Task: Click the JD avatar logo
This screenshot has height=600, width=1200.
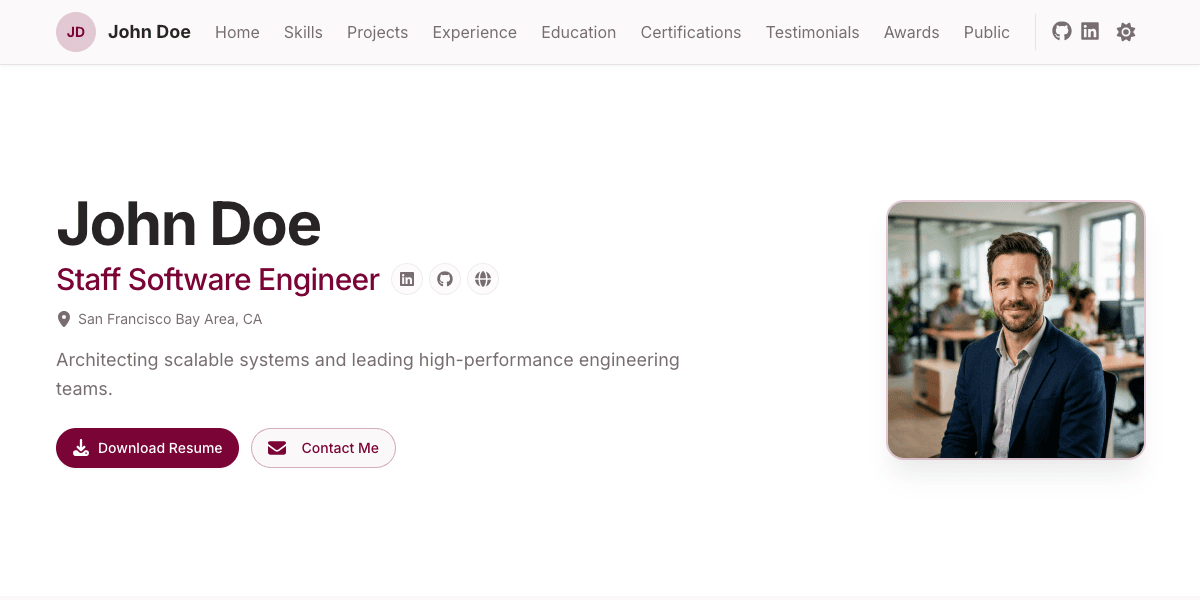Action: pyautogui.click(x=76, y=32)
